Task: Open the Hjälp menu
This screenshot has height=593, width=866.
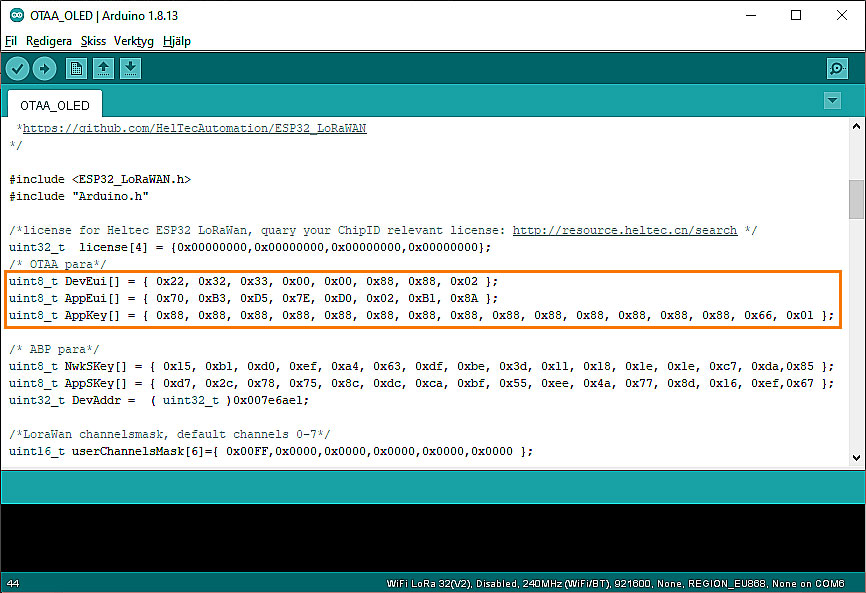Action: tap(176, 41)
